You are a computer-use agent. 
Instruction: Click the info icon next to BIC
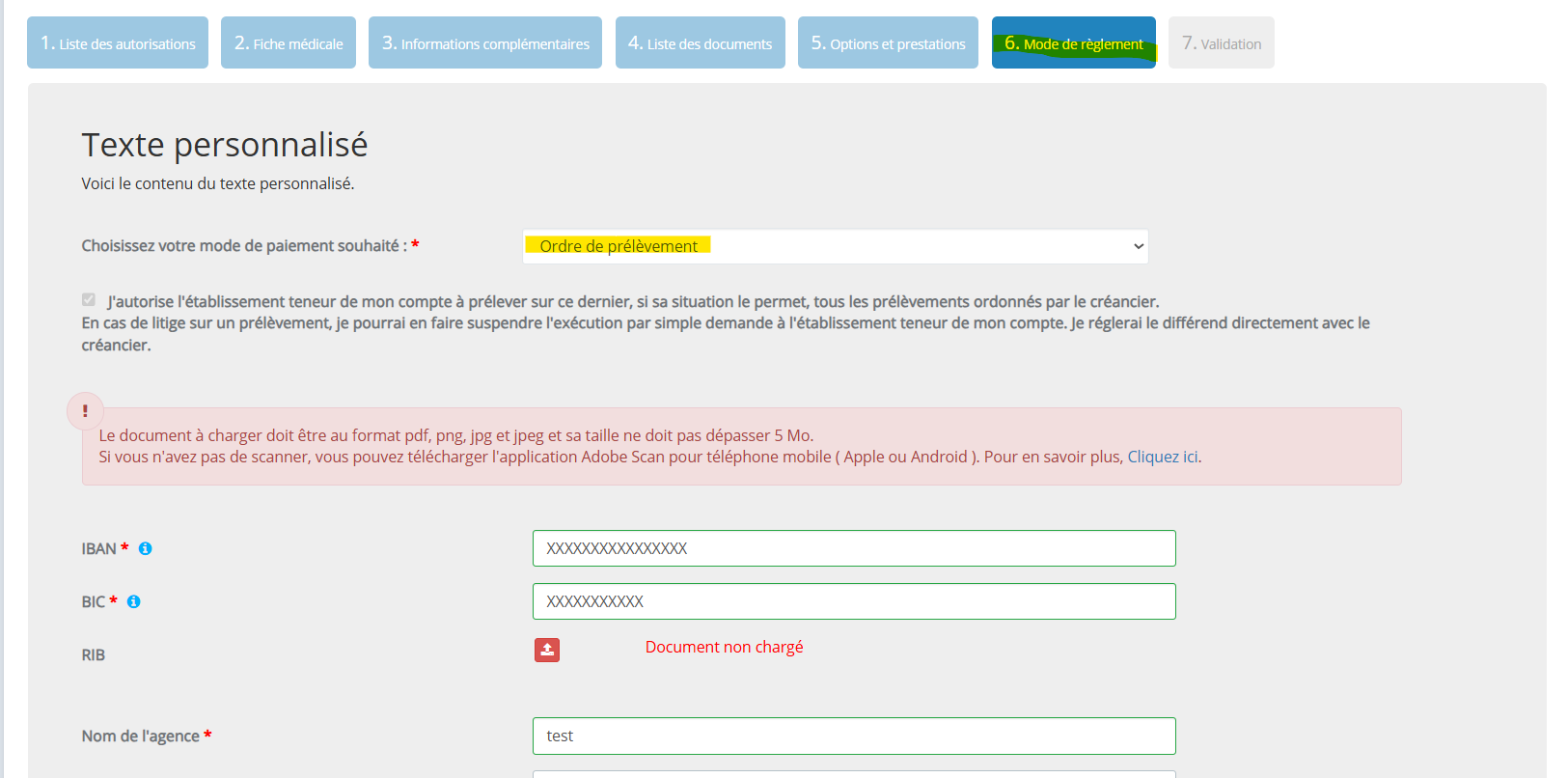point(134,601)
